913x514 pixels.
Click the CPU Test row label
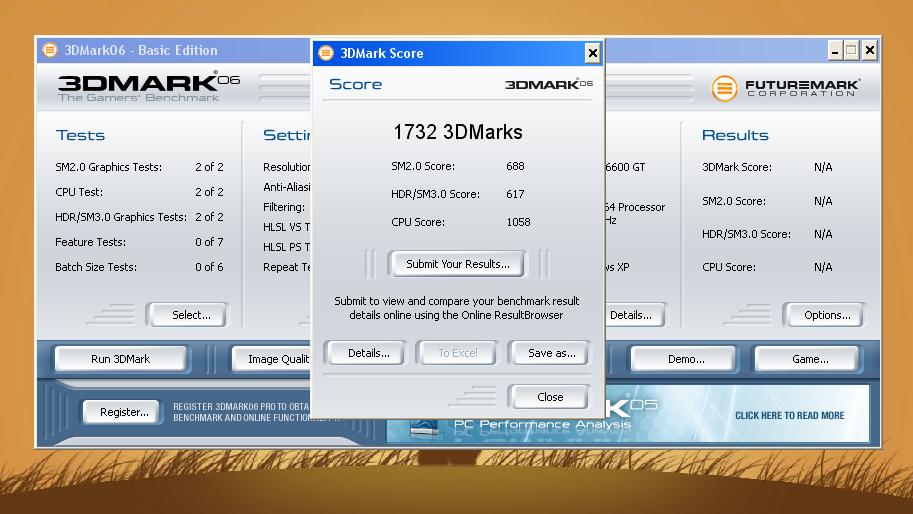click(79, 192)
